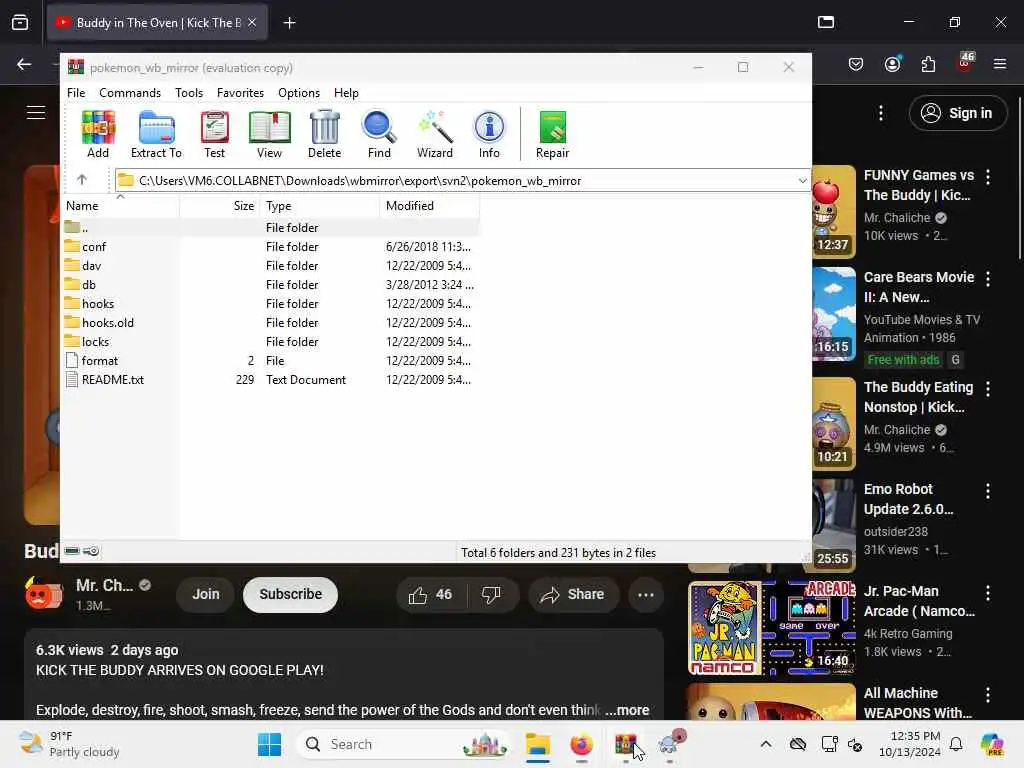Click the Info toolbar icon

point(489,134)
